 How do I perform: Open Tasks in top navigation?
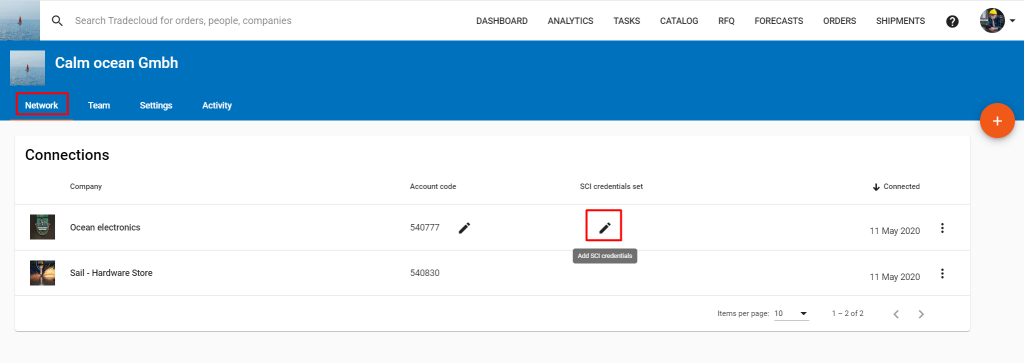tap(626, 21)
